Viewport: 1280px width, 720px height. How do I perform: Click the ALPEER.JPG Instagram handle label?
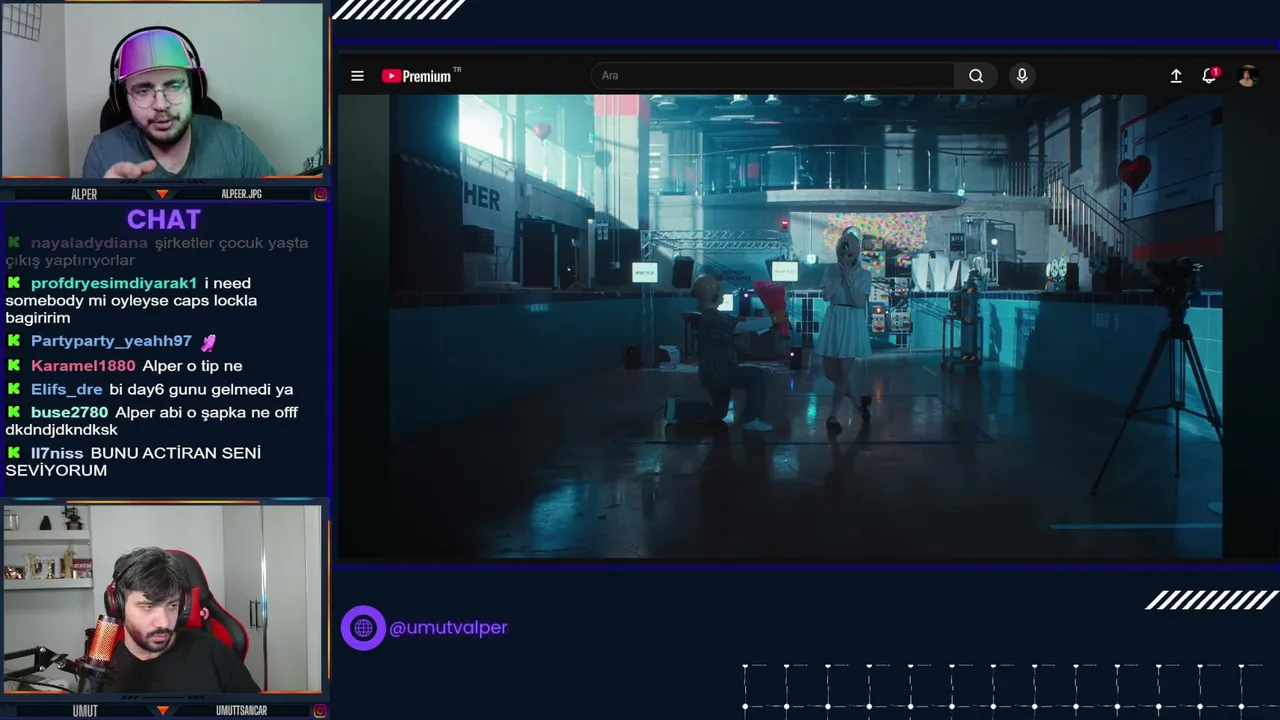[x=241, y=194]
